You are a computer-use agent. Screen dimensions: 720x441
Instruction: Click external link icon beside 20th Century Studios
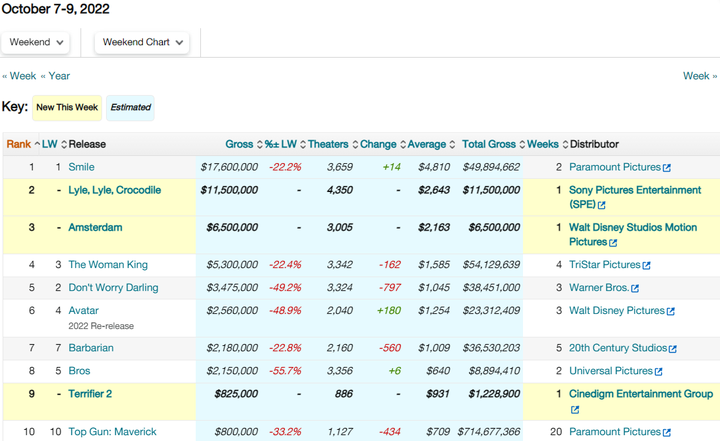click(x=673, y=349)
